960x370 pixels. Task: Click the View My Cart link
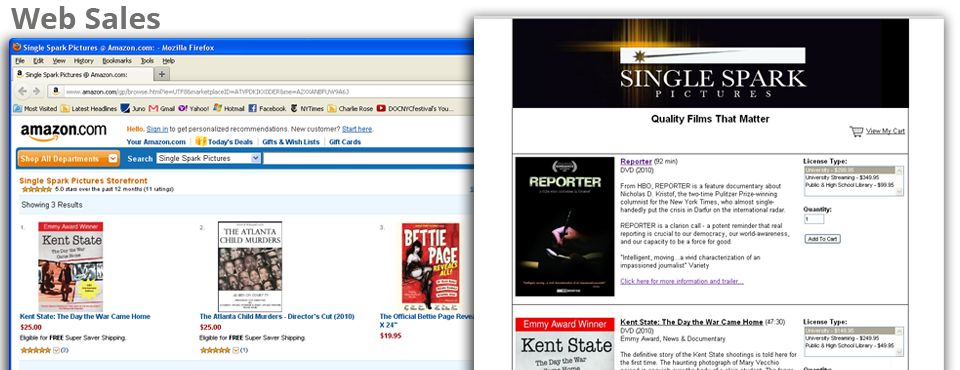tap(885, 131)
